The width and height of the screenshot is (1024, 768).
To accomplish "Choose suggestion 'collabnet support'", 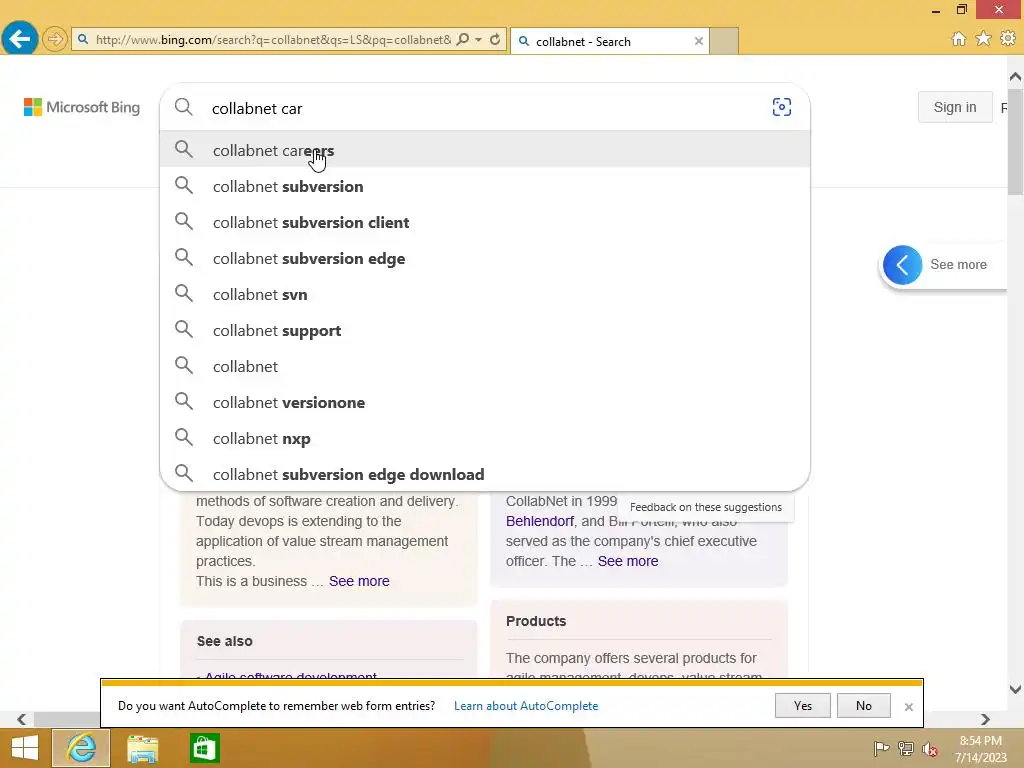I will pyautogui.click(x=485, y=330).
